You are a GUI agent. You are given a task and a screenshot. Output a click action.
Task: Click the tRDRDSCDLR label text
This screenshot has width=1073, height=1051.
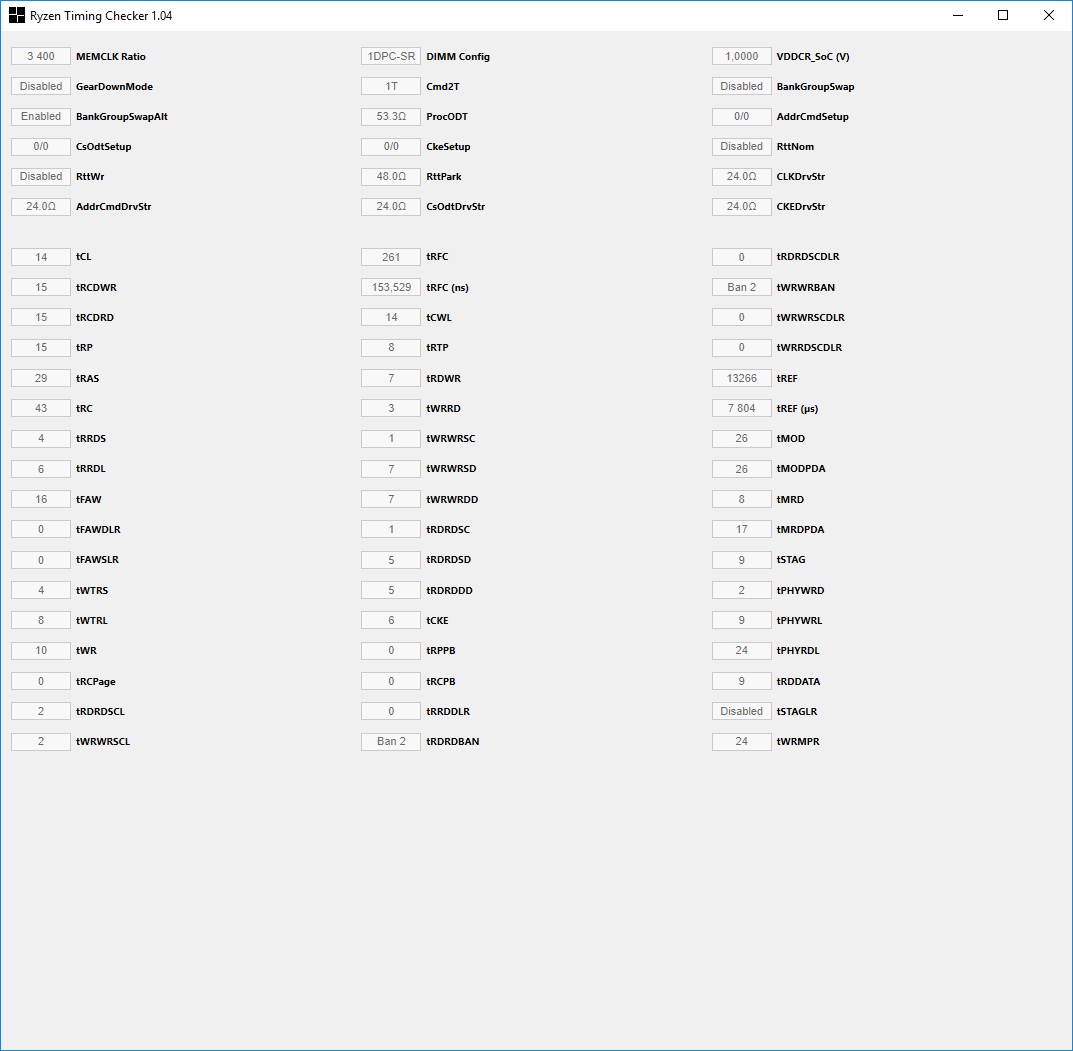coord(807,257)
